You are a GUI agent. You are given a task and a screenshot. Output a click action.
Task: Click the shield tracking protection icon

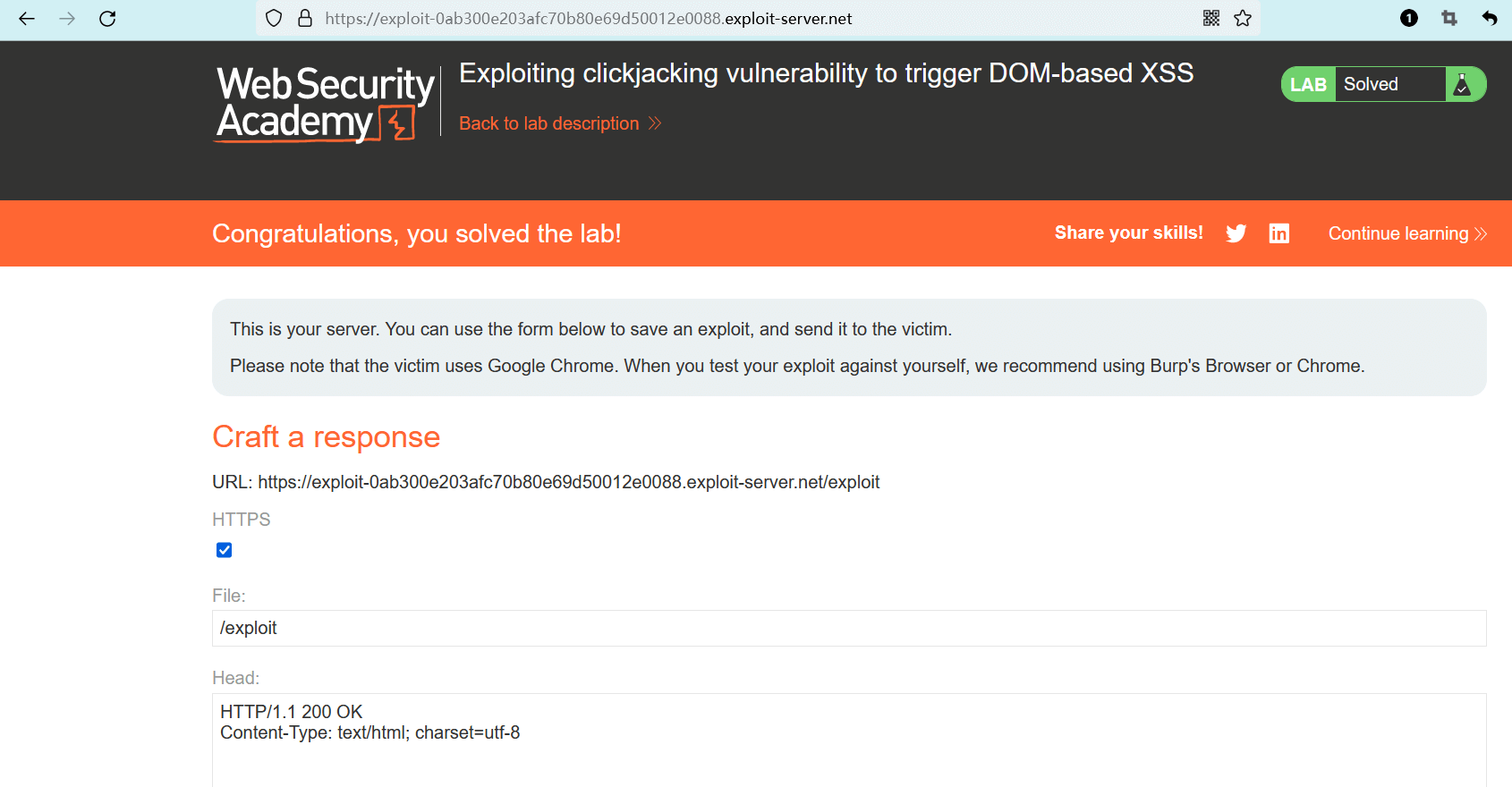coord(275,19)
